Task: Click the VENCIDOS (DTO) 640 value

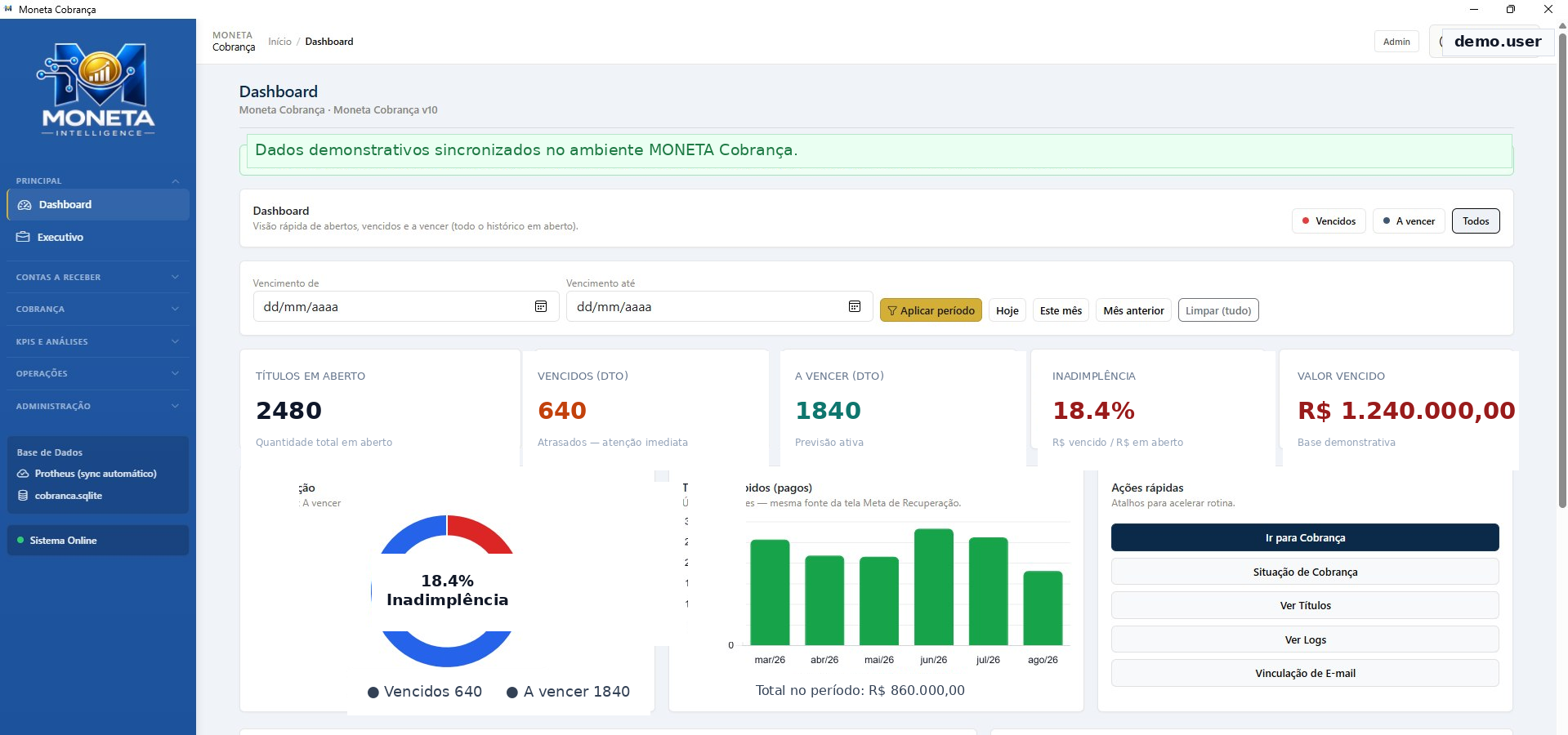Action: [x=562, y=411]
